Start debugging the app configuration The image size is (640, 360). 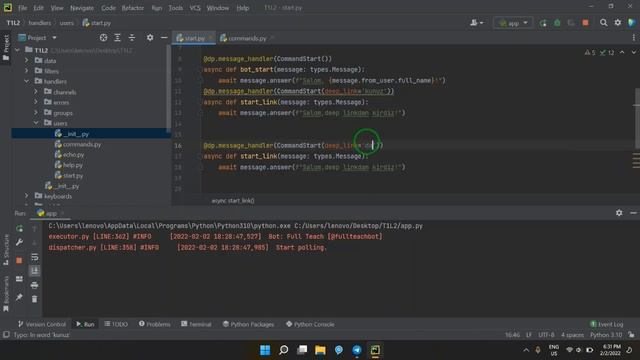557,23
